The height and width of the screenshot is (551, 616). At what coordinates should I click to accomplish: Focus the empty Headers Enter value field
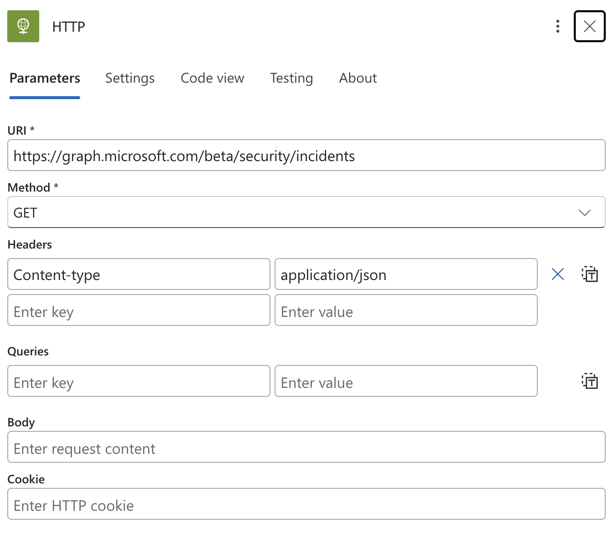click(406, 310)
